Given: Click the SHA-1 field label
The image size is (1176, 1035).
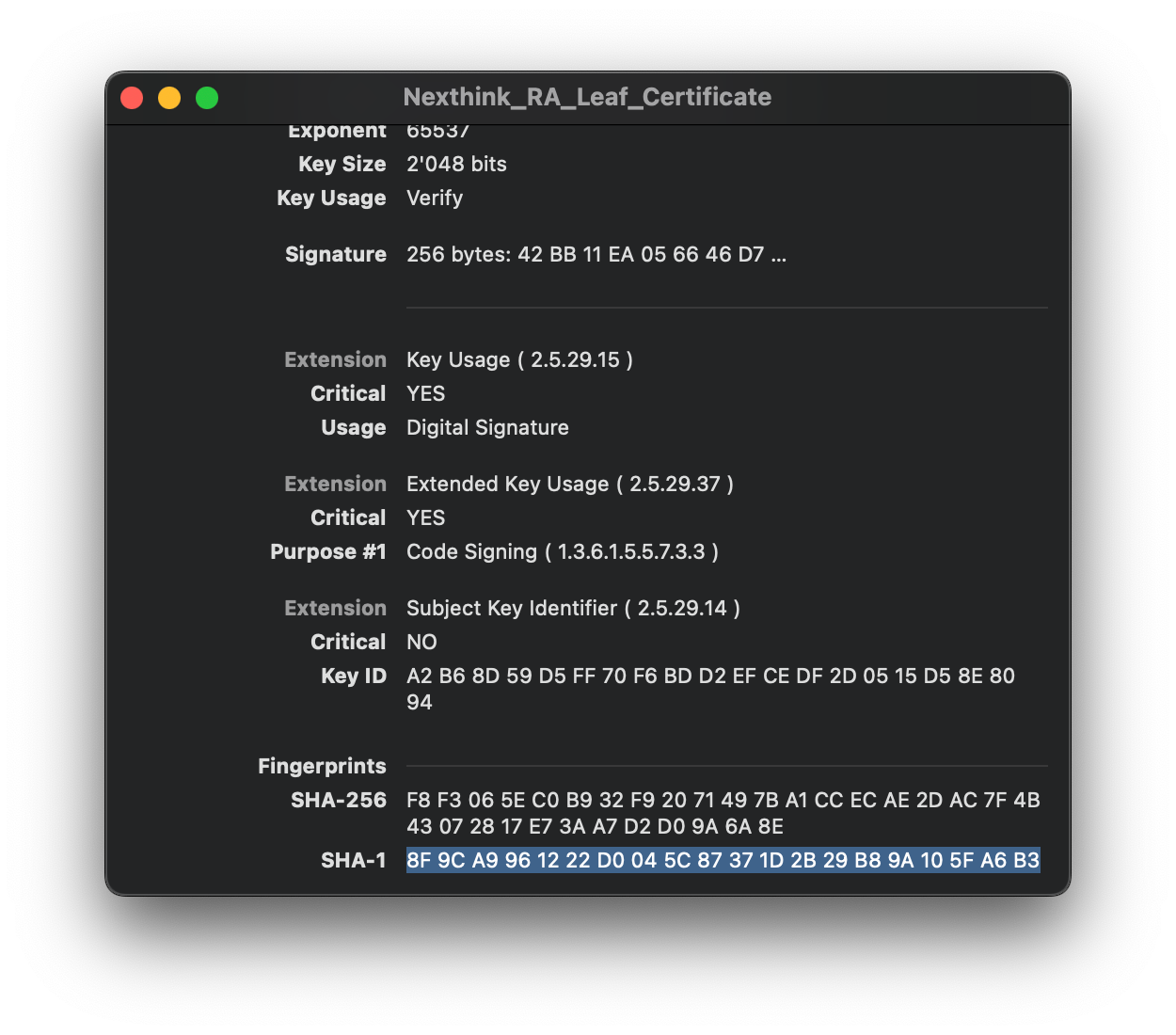Looking at the screenshot, I should pyautogui.click(x=353, y=860).
